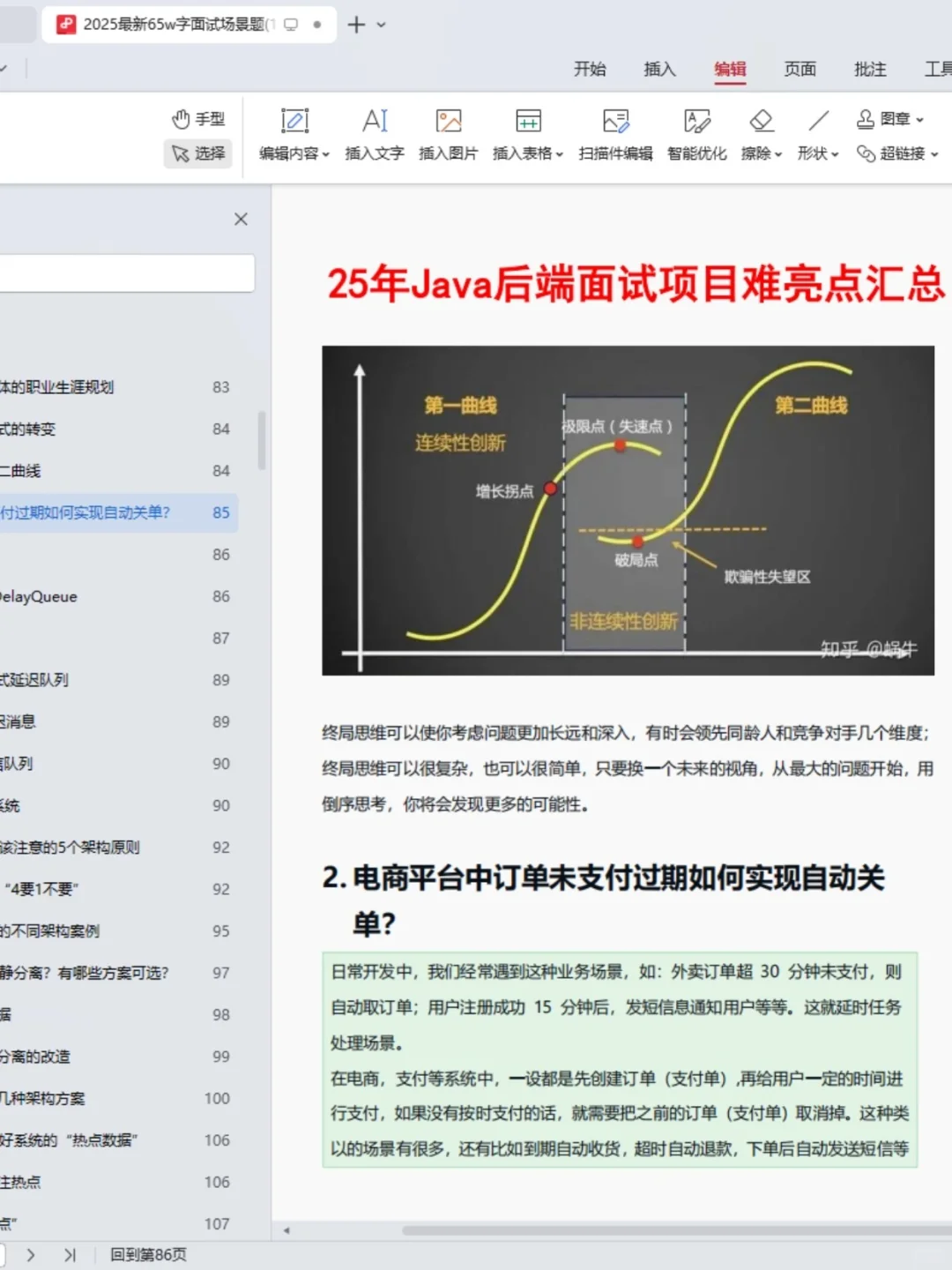952x1270 pixels.
Task: Select the Erase tool (擦除)
Action: pos(762,134)
